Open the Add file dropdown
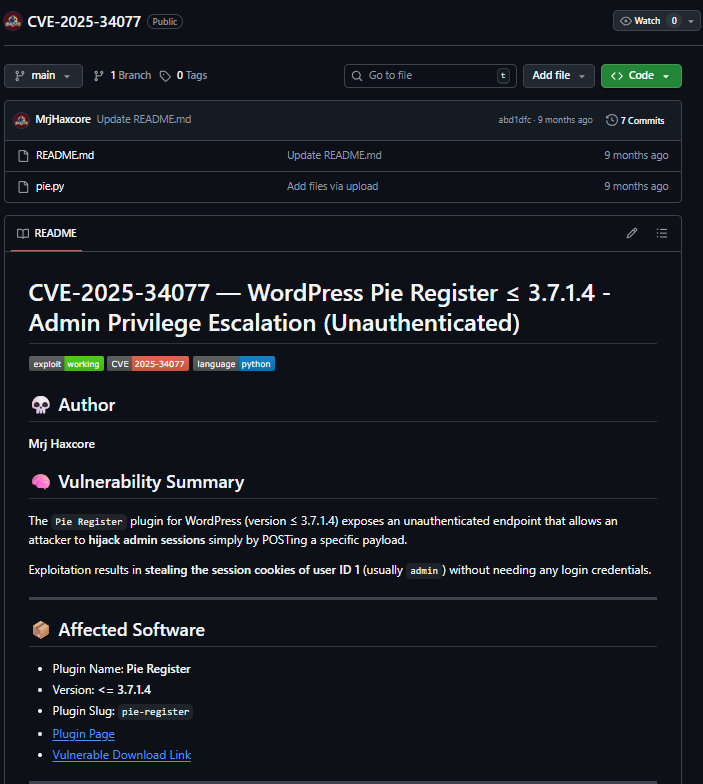Viewport: 703px width, 784px height. coord(558,76)
